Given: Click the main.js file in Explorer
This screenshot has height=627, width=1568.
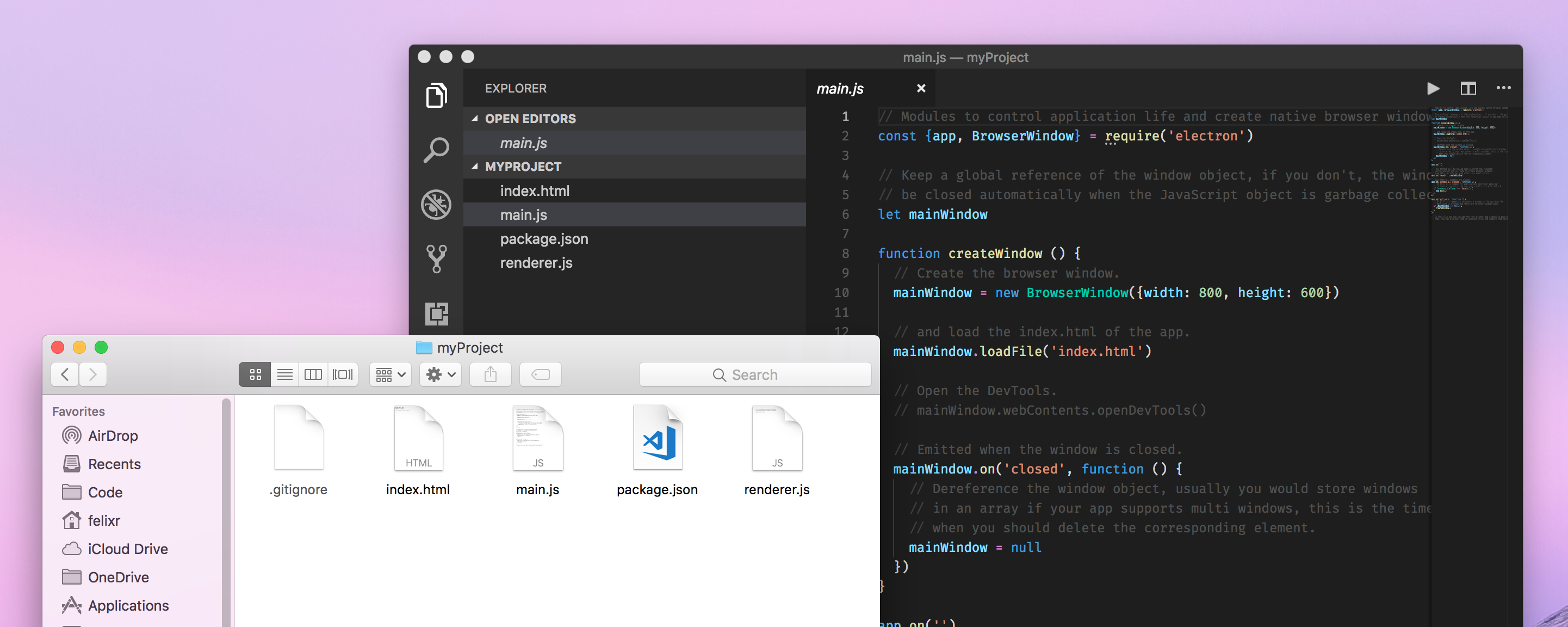Looking at the screenshot, I should (521, 214).
